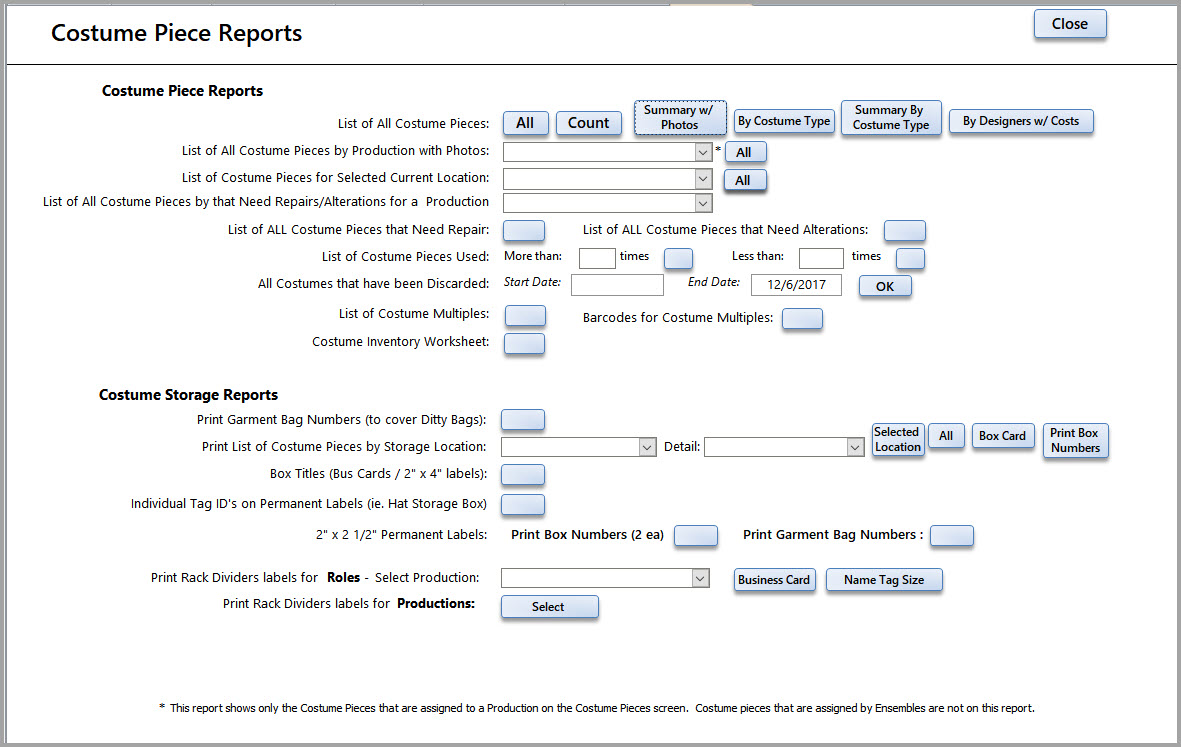Click the More than times input field
Viewport: 1181px width, 747px height.
pos(597,258)
